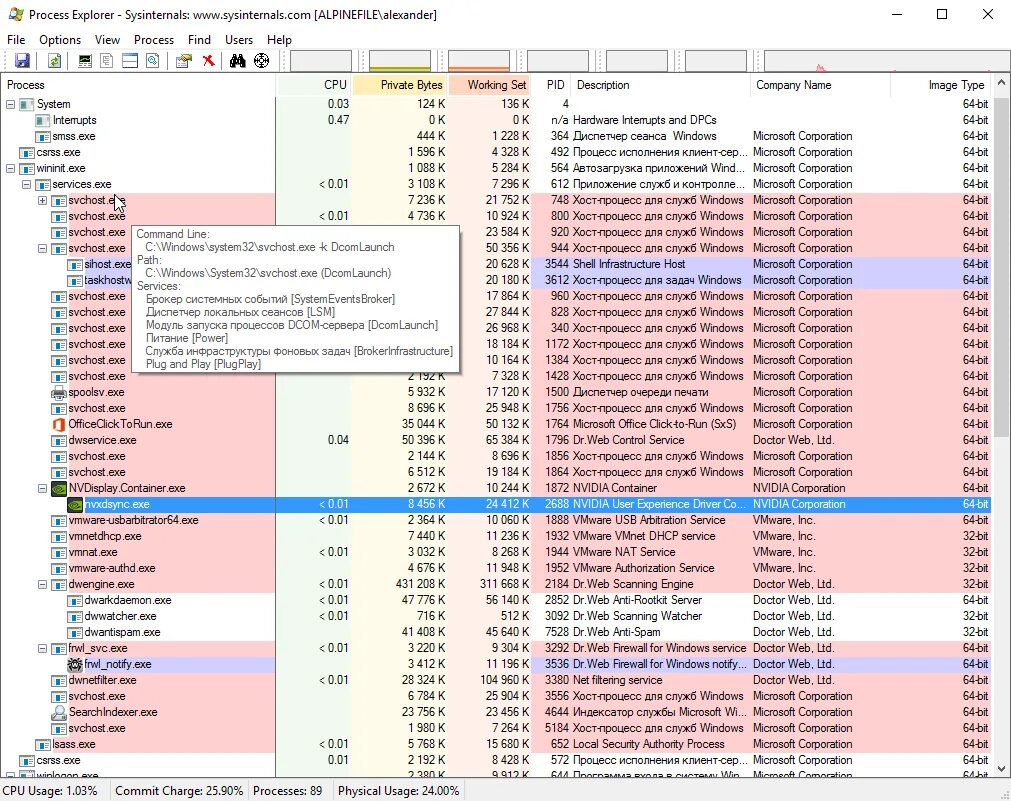Click the vertical scrollbar down arrow
Image resolution: width=1011 pixels, height=801 pixels.
tap(1003, 768)
